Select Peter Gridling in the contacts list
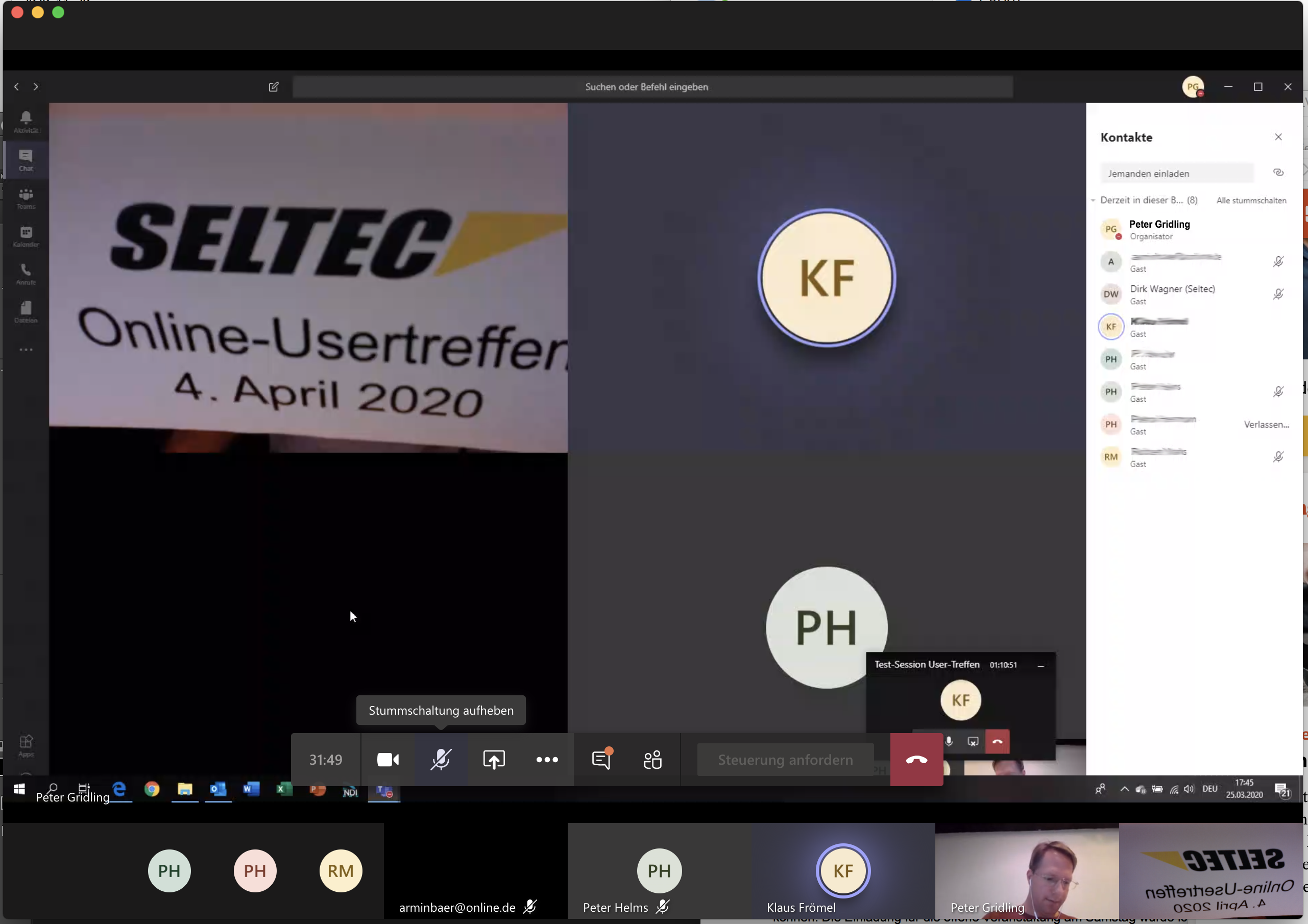This screenshot has height=924, width=1308. [1194, 230]
